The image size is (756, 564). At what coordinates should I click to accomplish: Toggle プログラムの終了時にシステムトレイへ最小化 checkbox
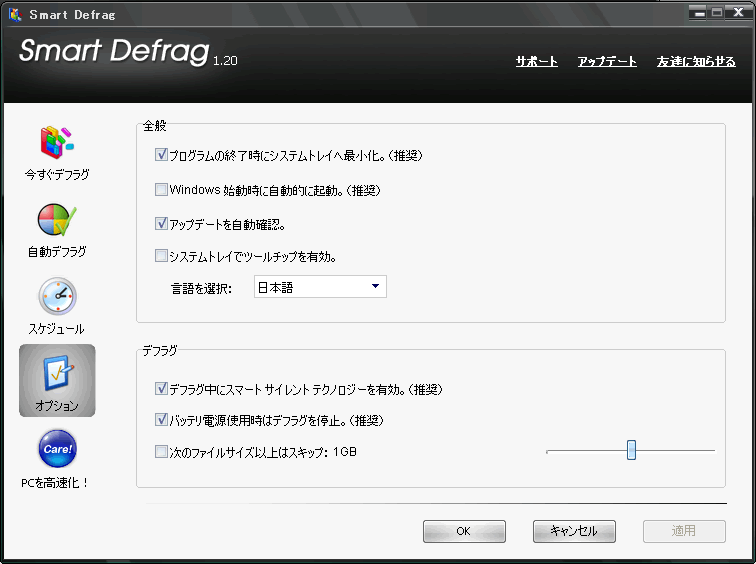(161, 155)
